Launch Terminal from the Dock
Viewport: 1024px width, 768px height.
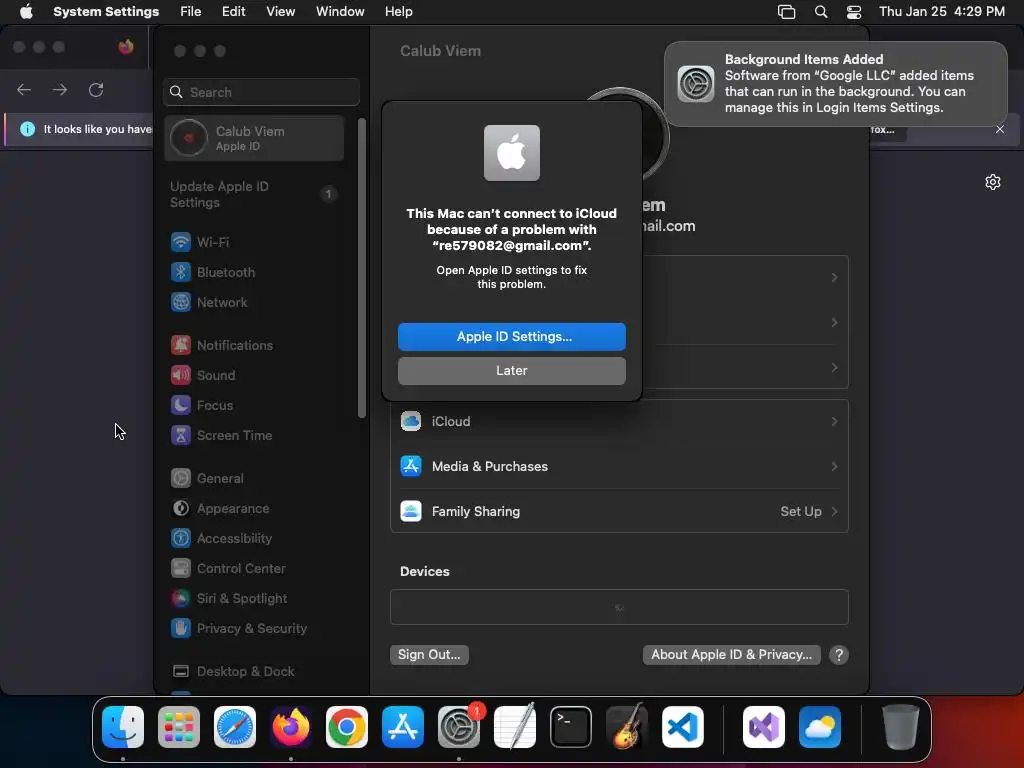(x=571, y=727)
